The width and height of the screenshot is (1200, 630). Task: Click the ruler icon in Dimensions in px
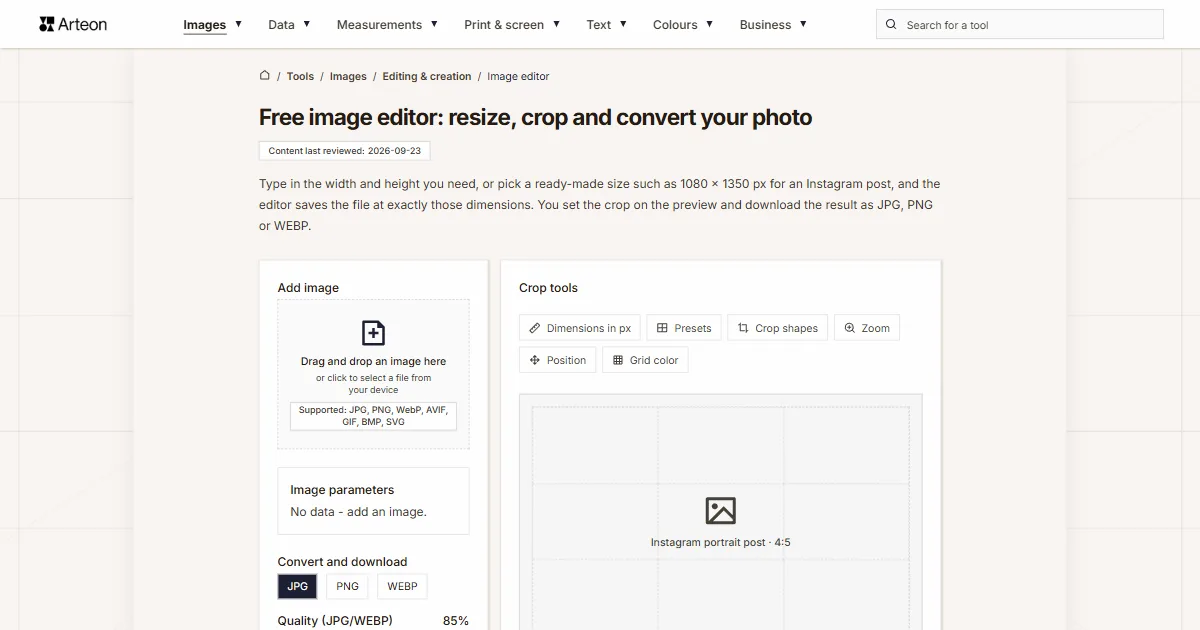click(535, 328)
